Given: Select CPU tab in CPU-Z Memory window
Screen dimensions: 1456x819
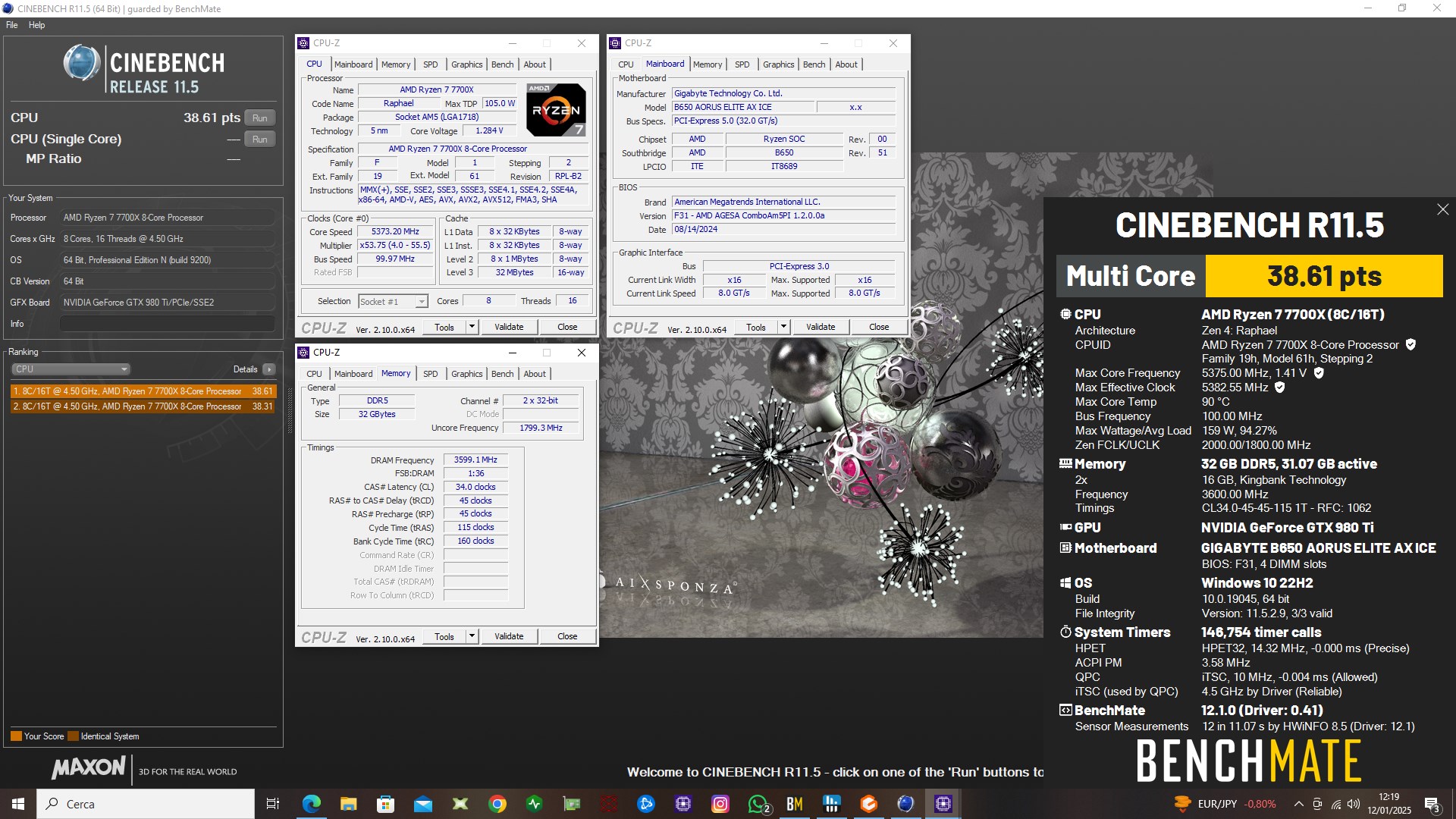Looking at the screenshot, I should (x=314, y=374).
